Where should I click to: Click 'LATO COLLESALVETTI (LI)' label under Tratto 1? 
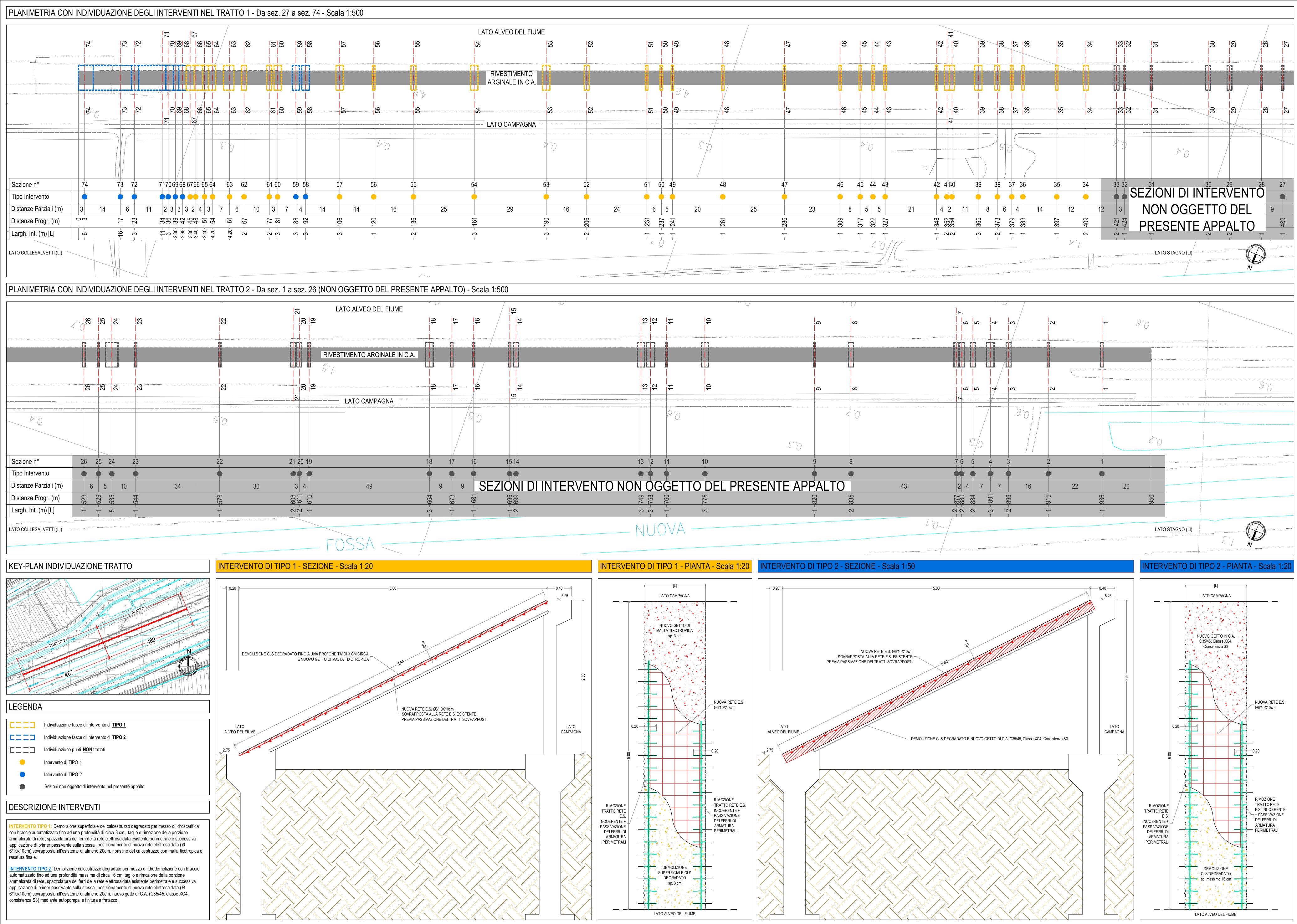(x=35, y=253)
